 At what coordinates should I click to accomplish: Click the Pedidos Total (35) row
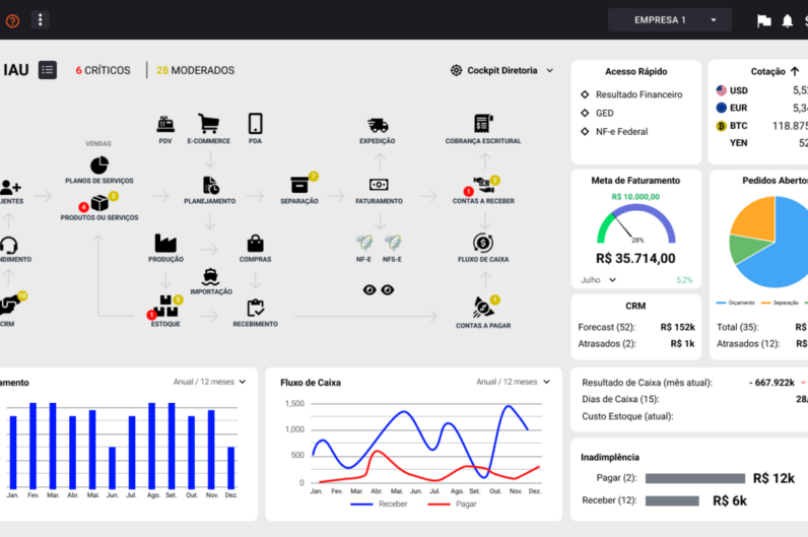click(762, 327)
